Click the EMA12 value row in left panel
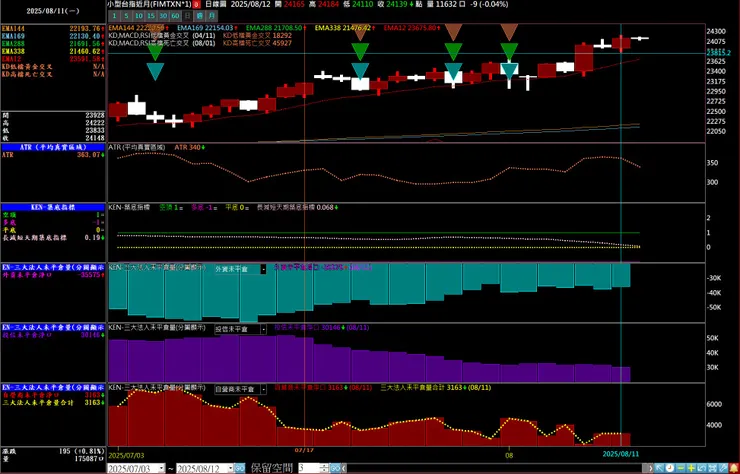740x474 pixels. click(53, 59)
